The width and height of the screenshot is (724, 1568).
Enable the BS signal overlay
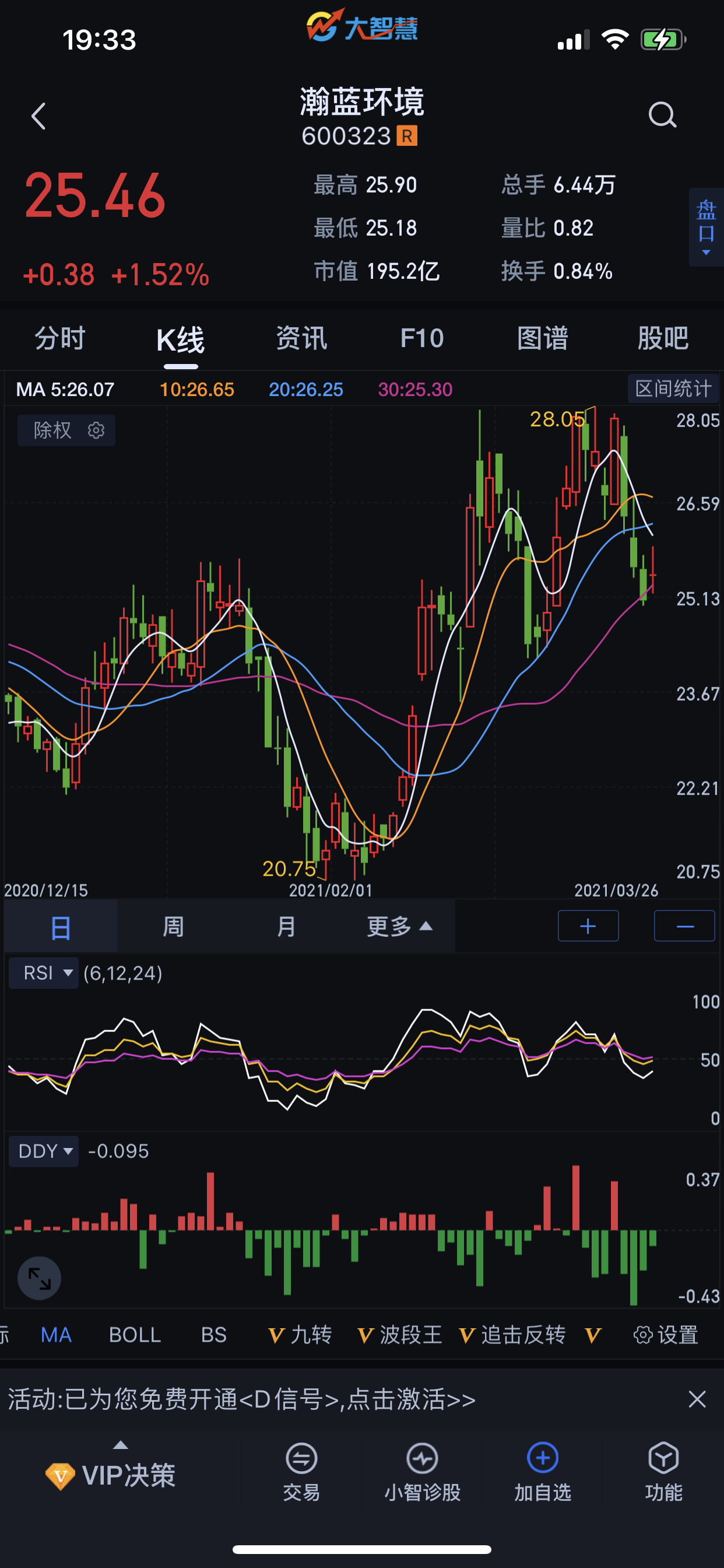point(213,1335)
